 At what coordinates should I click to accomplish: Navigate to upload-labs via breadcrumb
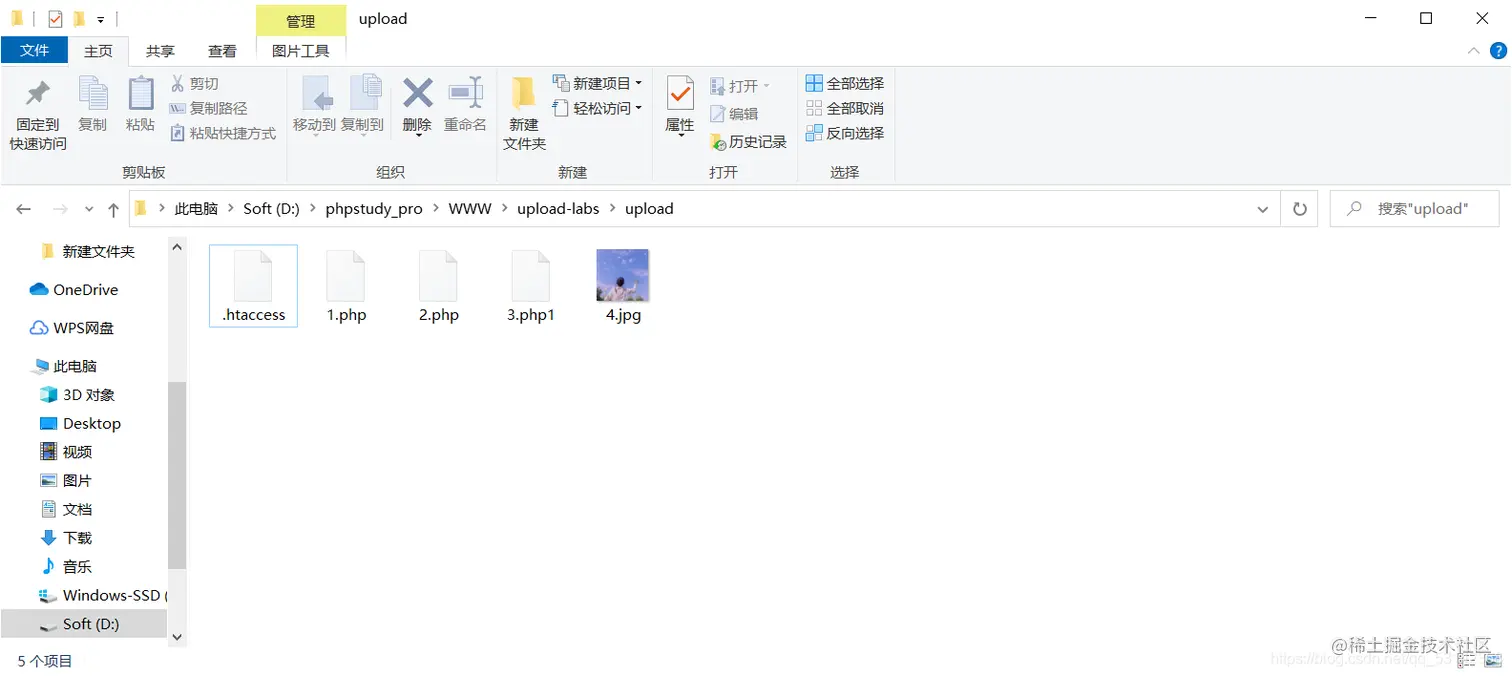[x=558, y=208]
